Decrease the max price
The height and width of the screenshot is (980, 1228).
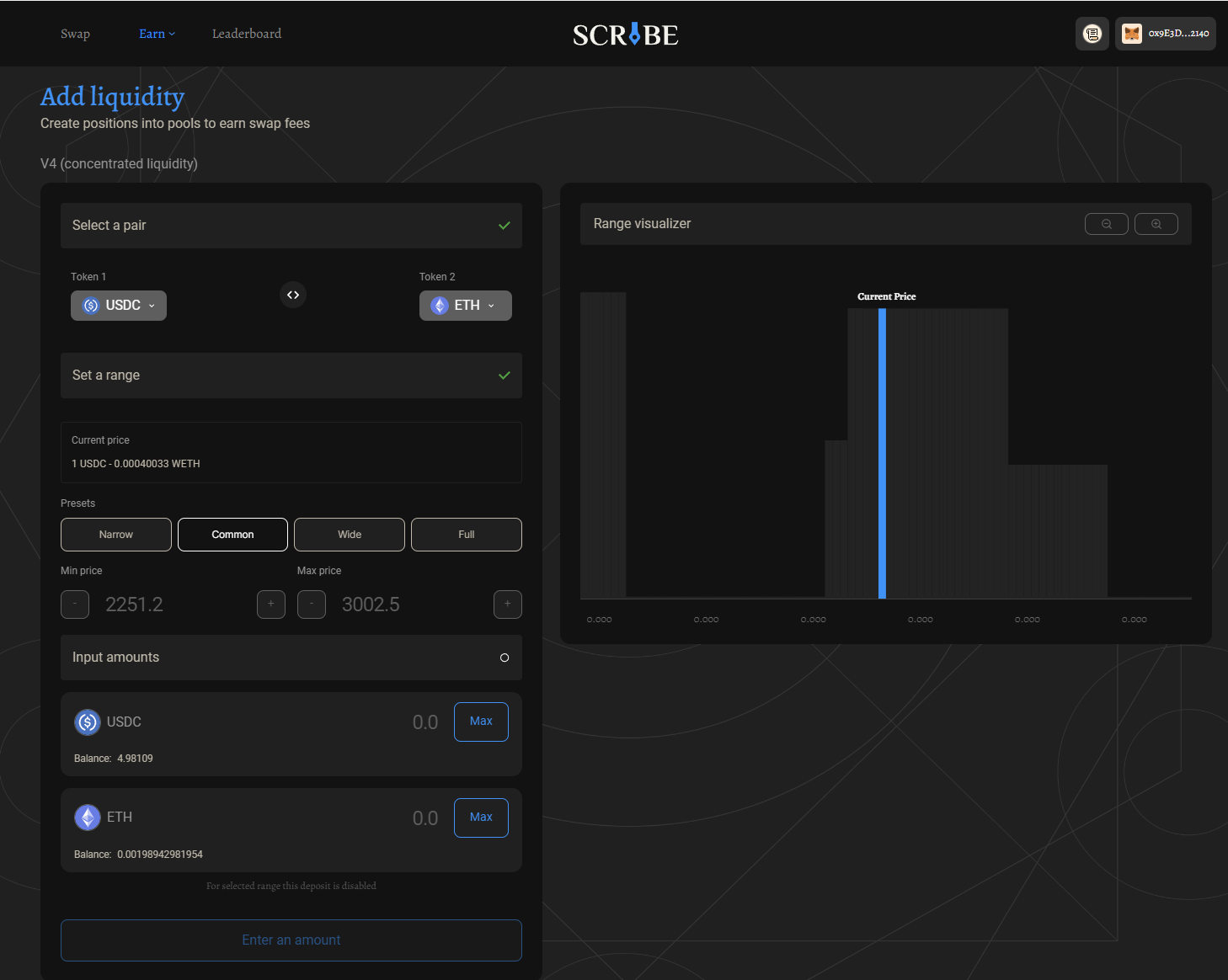coord(312,605)
